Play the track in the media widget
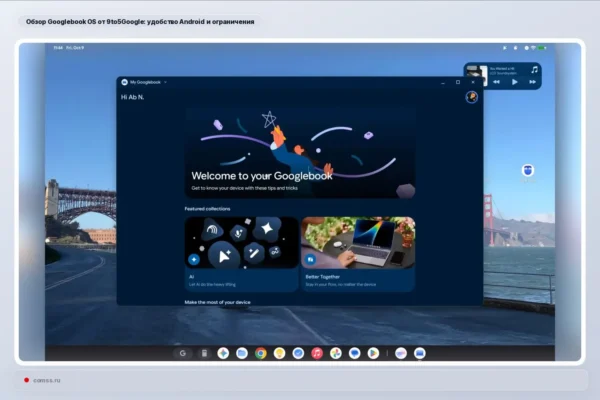This screenshot has width=600, height=400. [515, 82]
